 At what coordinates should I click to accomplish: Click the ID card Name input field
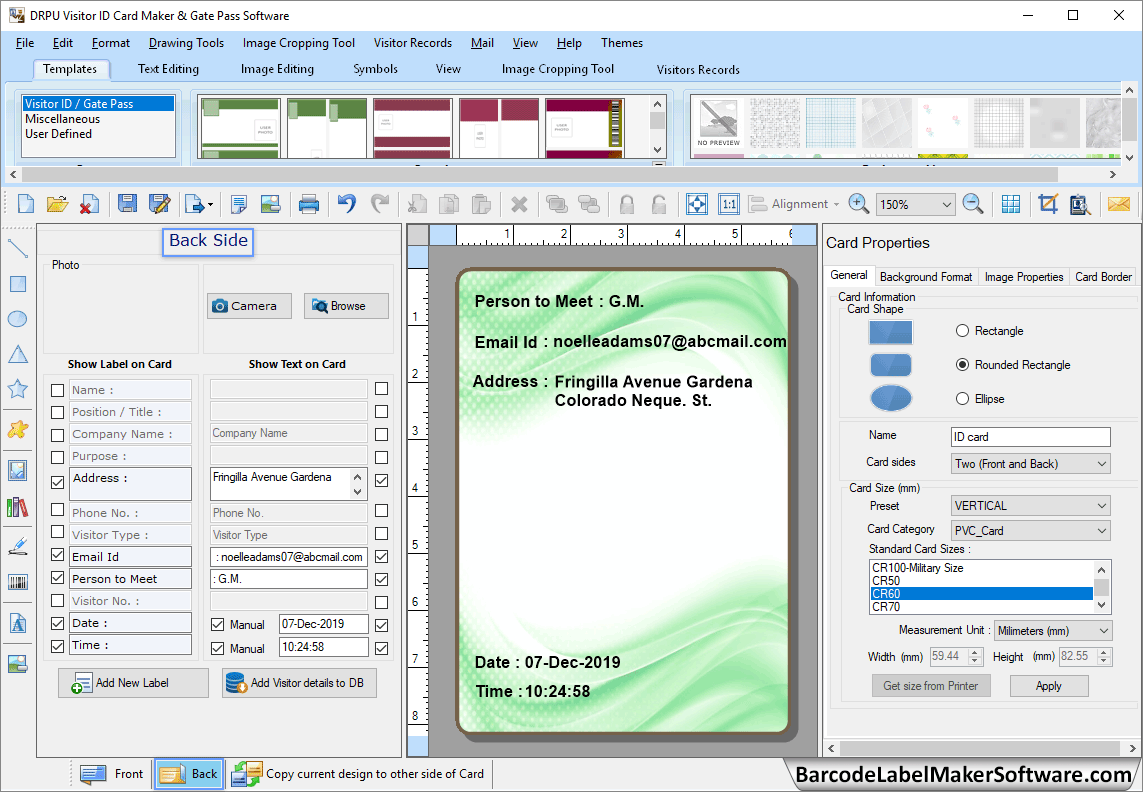click(1031, 437)
